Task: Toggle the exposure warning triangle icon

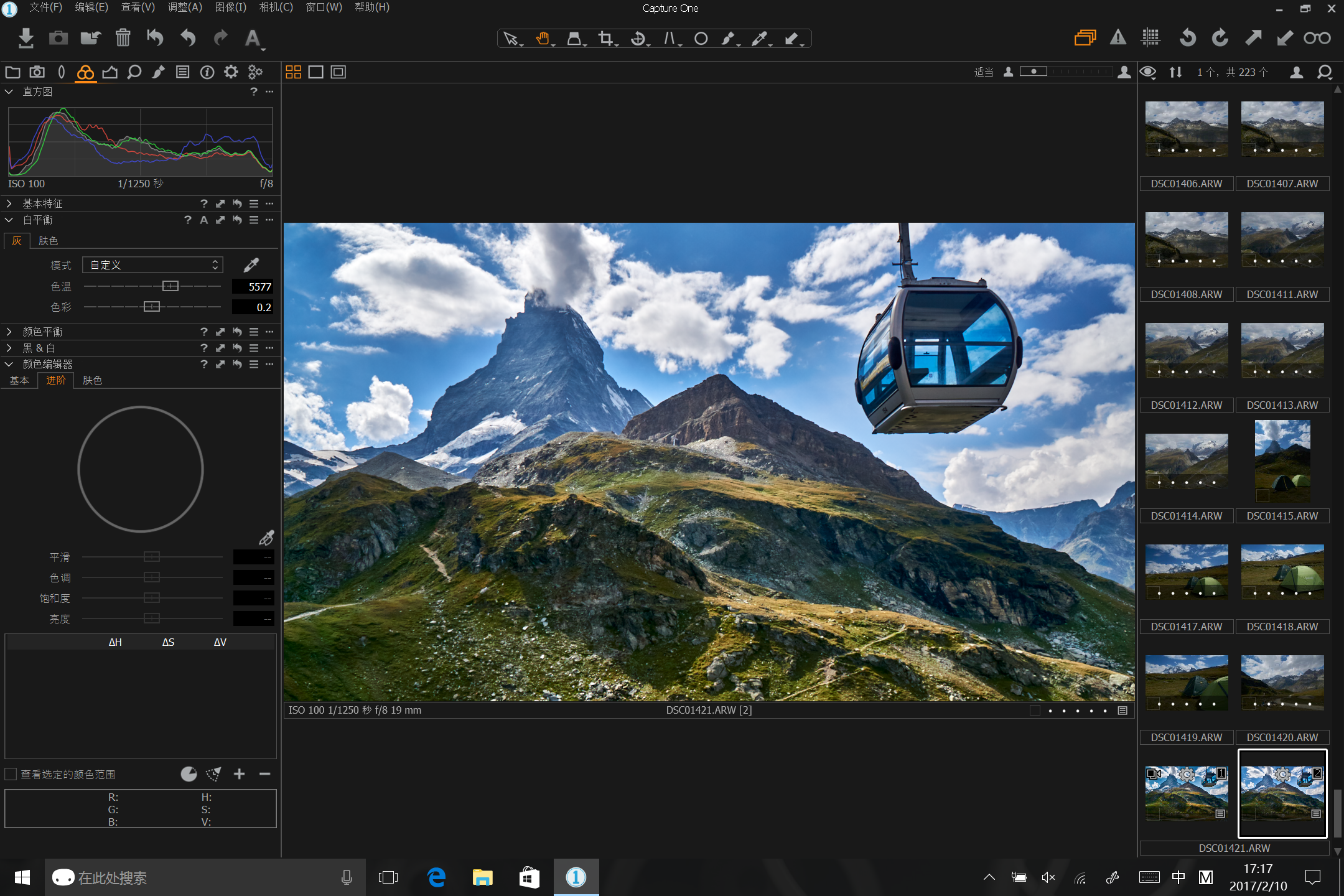Action: click(1118, 38)
